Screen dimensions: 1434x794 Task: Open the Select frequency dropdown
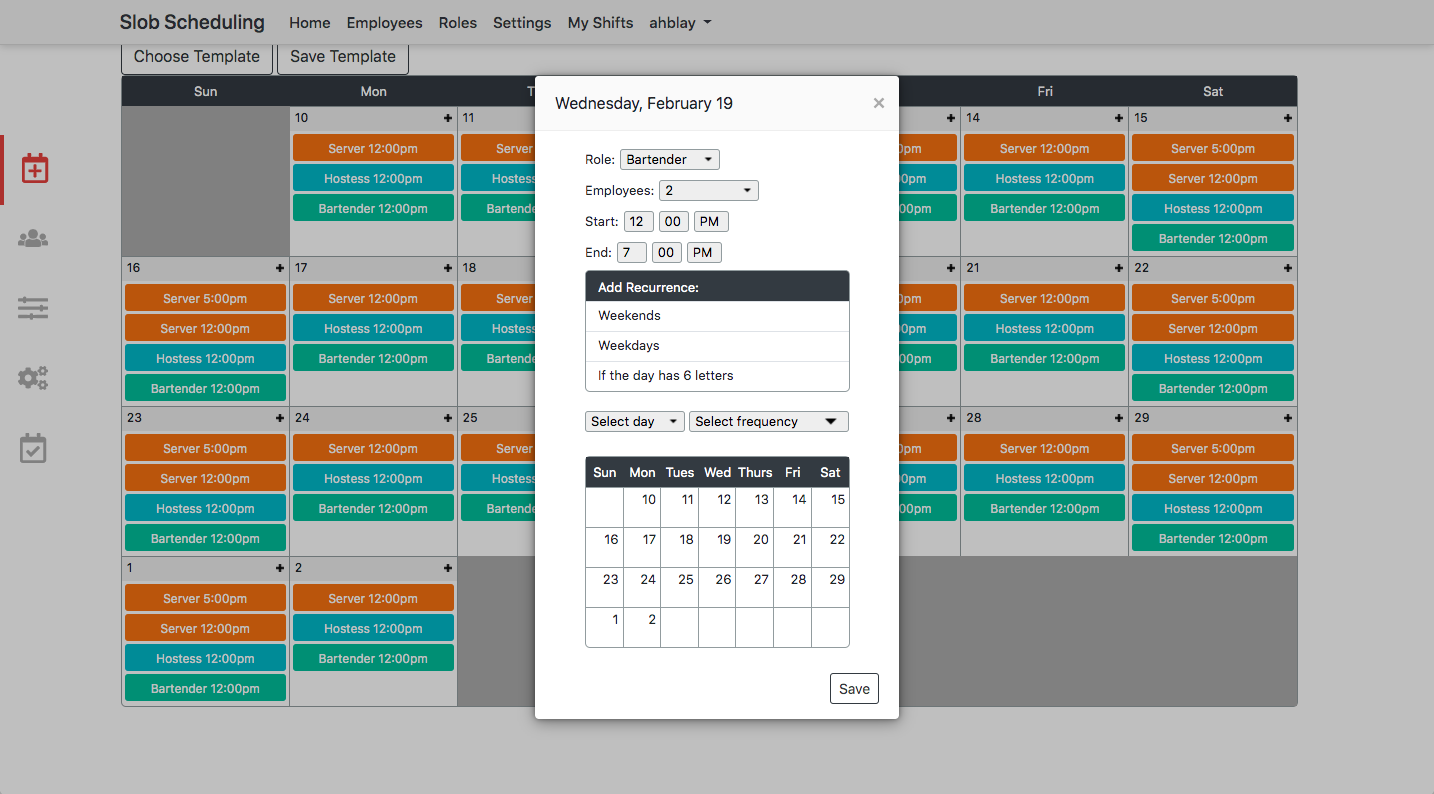coord(769,422)
